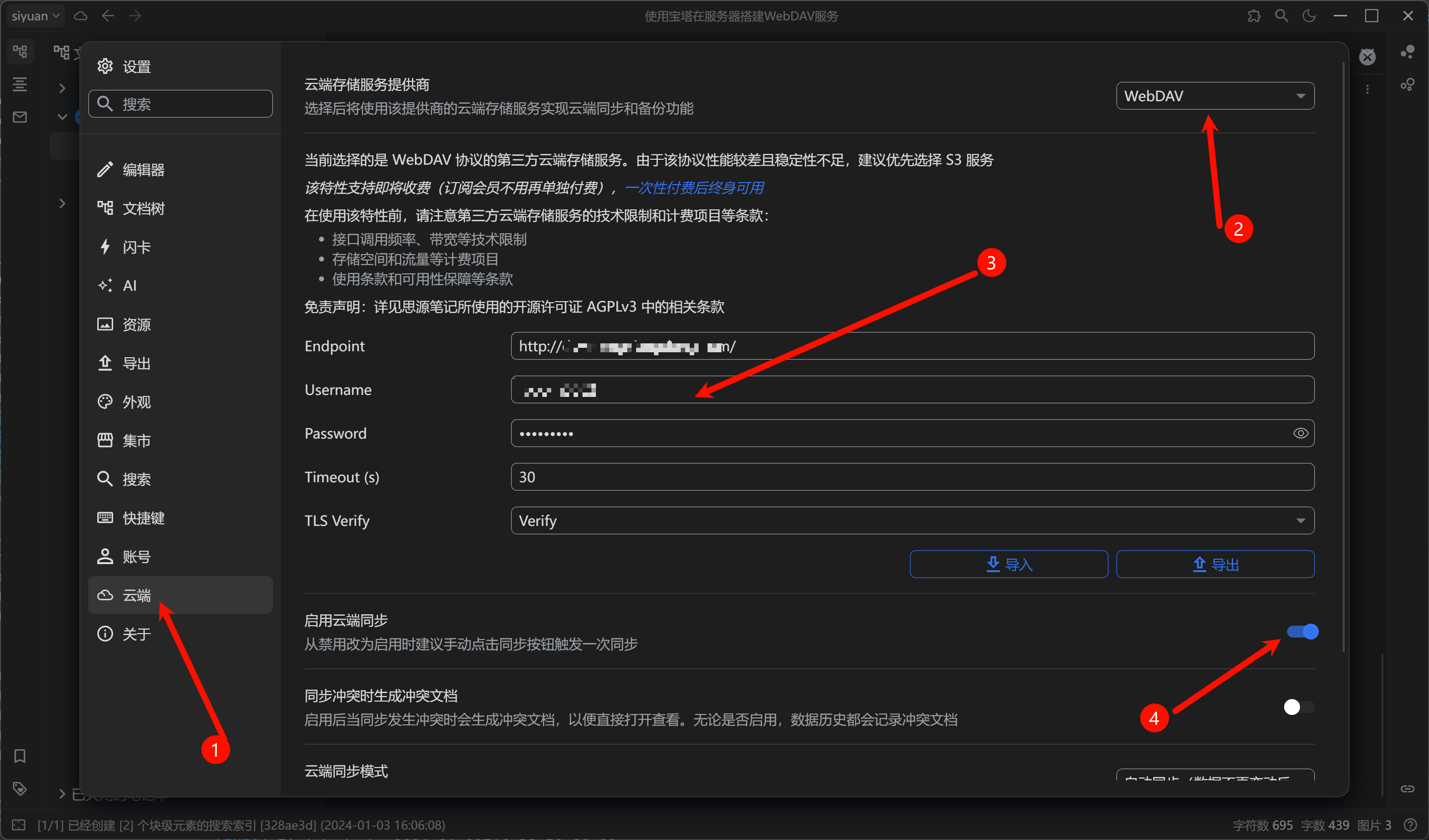This screenshot has width=1429, height=840.
Task: Open the graph view dock icon
Action: (1408, 52)
